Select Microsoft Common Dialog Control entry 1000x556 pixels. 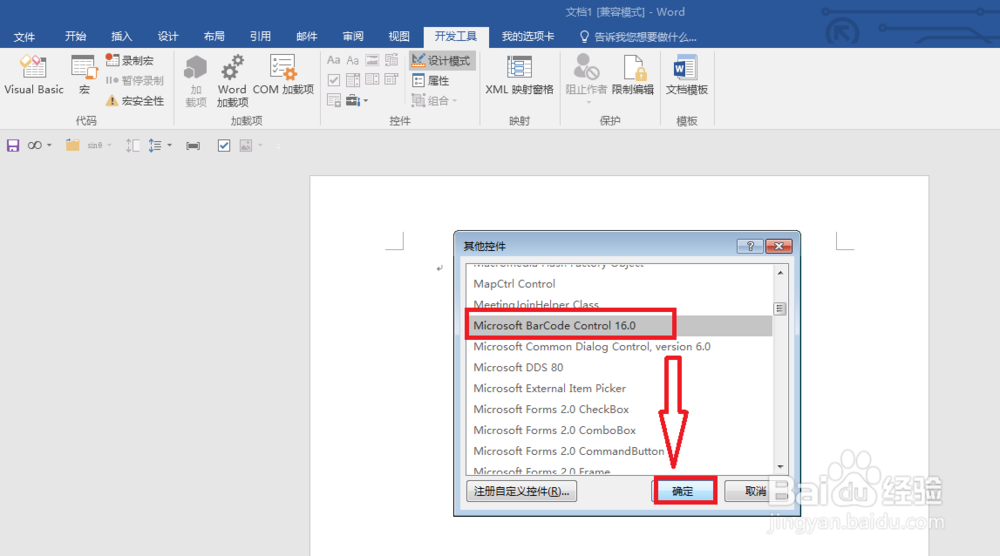(619, 346)
